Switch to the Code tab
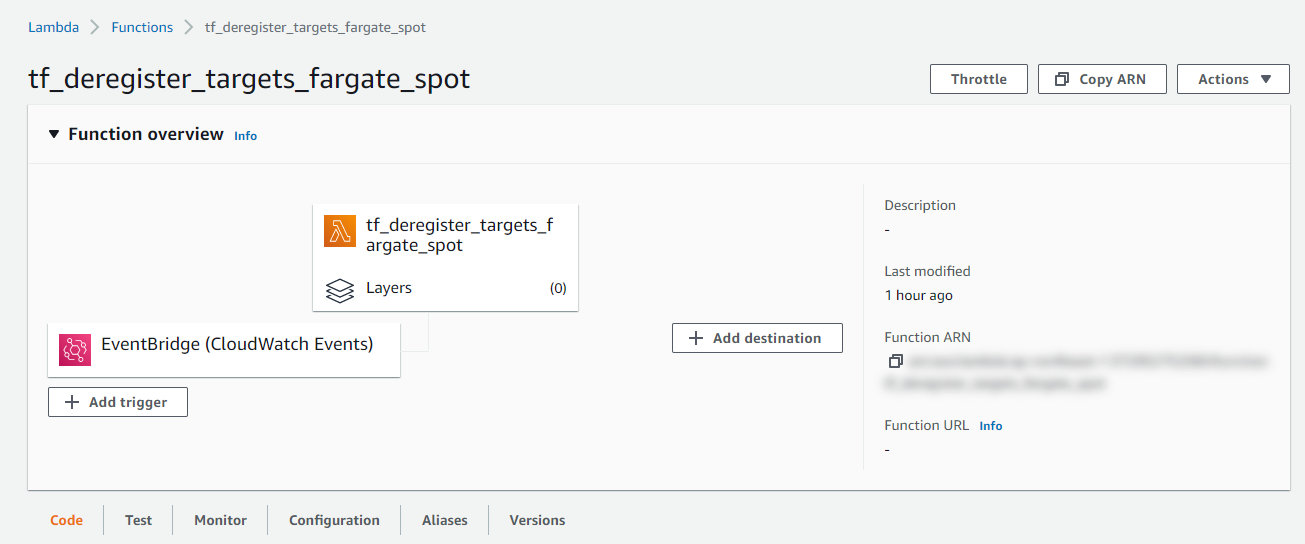Screen dimensions: 1305x544 67,520
